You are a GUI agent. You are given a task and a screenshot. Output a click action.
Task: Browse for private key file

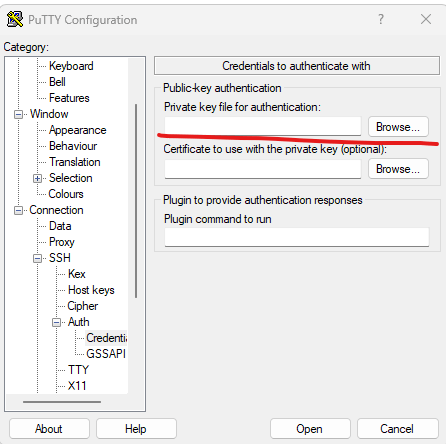click(398, 127)
